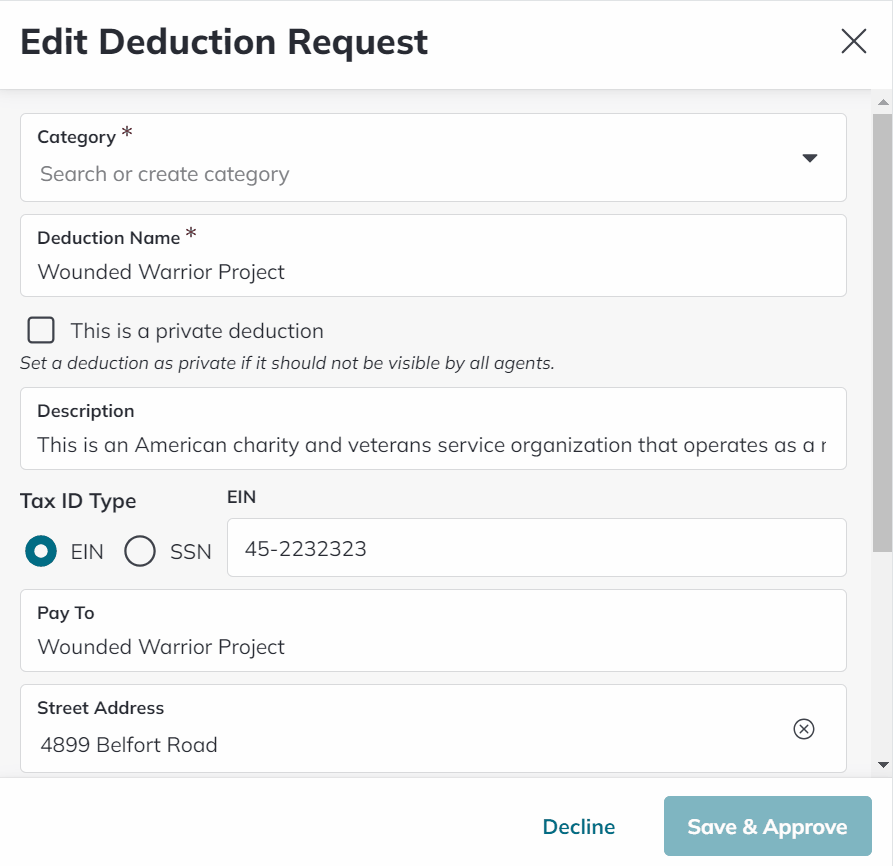
Task: Click the Decline button
Action: pos(578,826)
